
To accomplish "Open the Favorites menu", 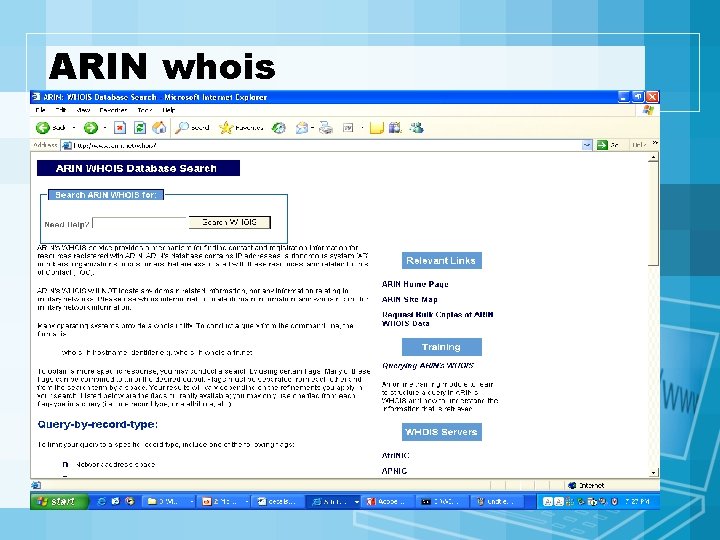I will 113,110.
